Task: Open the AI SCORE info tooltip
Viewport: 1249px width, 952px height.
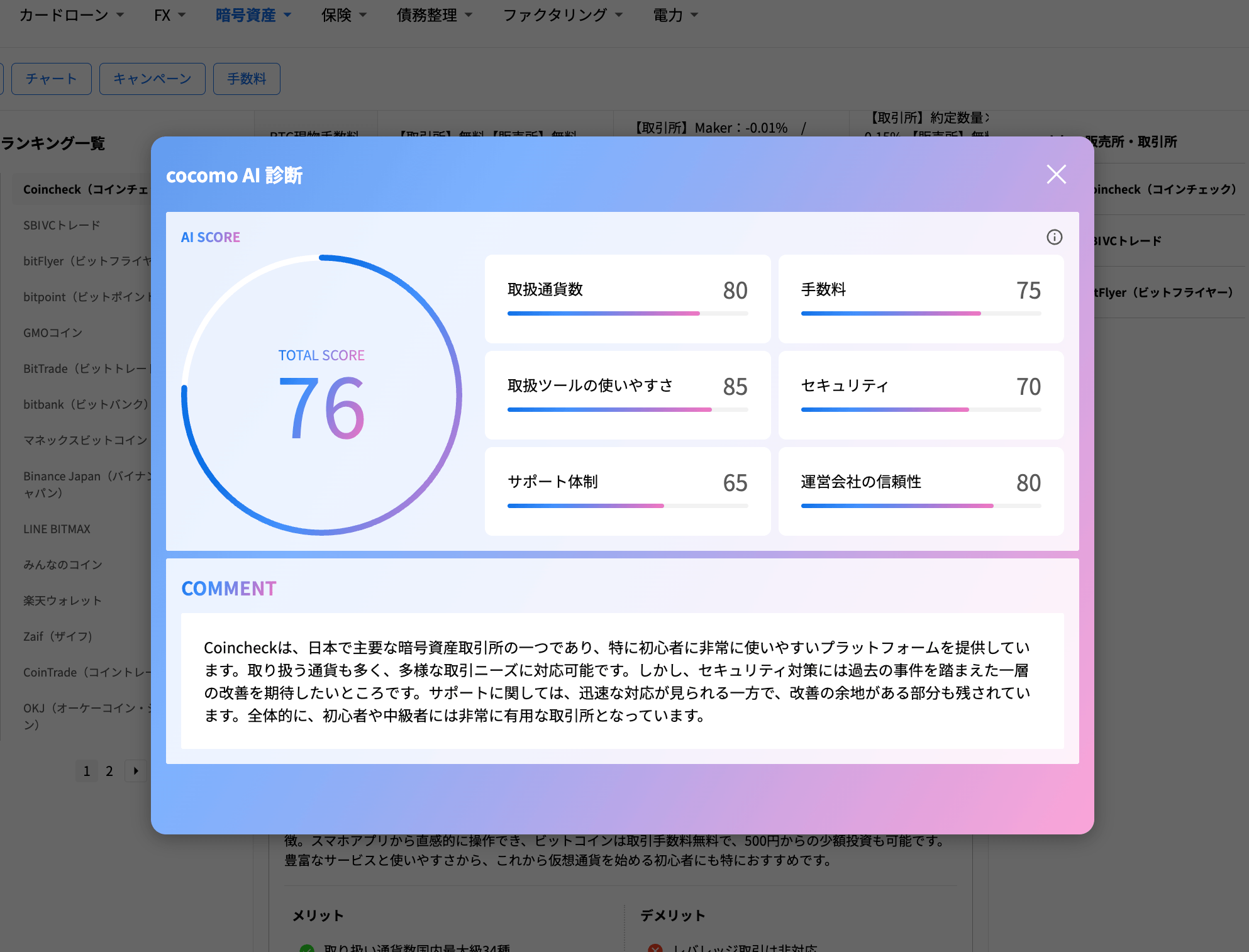Action: coord(1054,237)
